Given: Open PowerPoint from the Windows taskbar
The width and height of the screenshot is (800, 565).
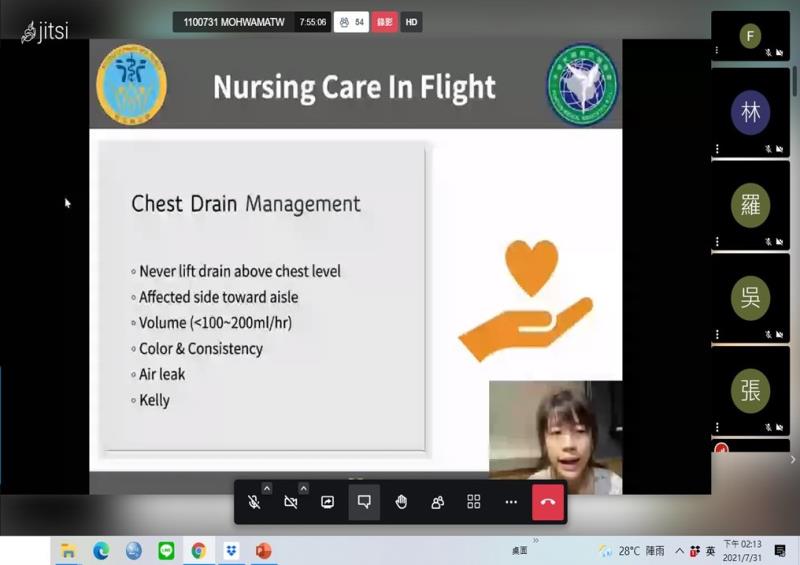Looking at the screenshot, I should [x=264, y=551].
